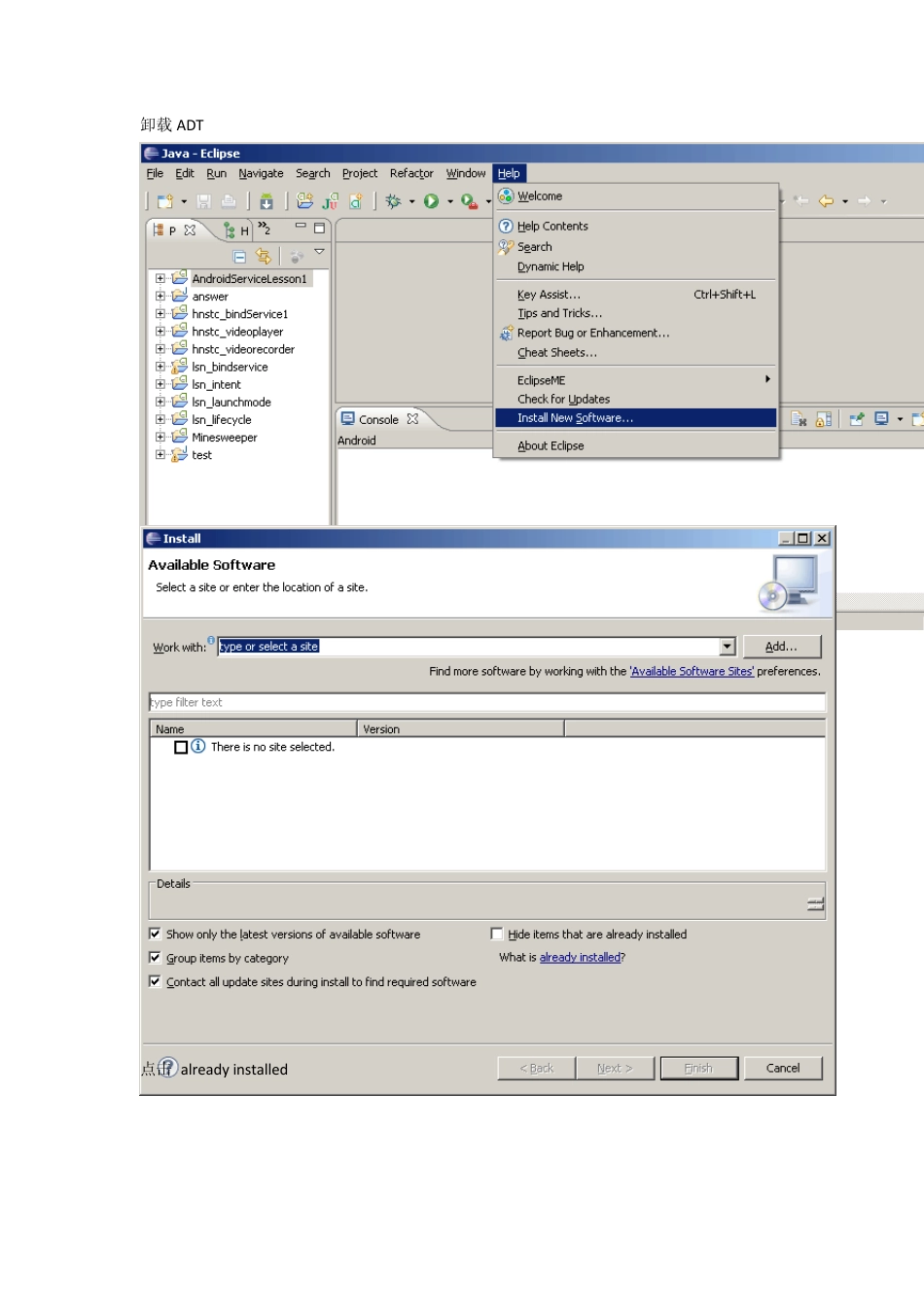This screenshot has width=924, height=1307.
Task: Show the hidden views chevron in Package Explorer
Action: [265, 229]
